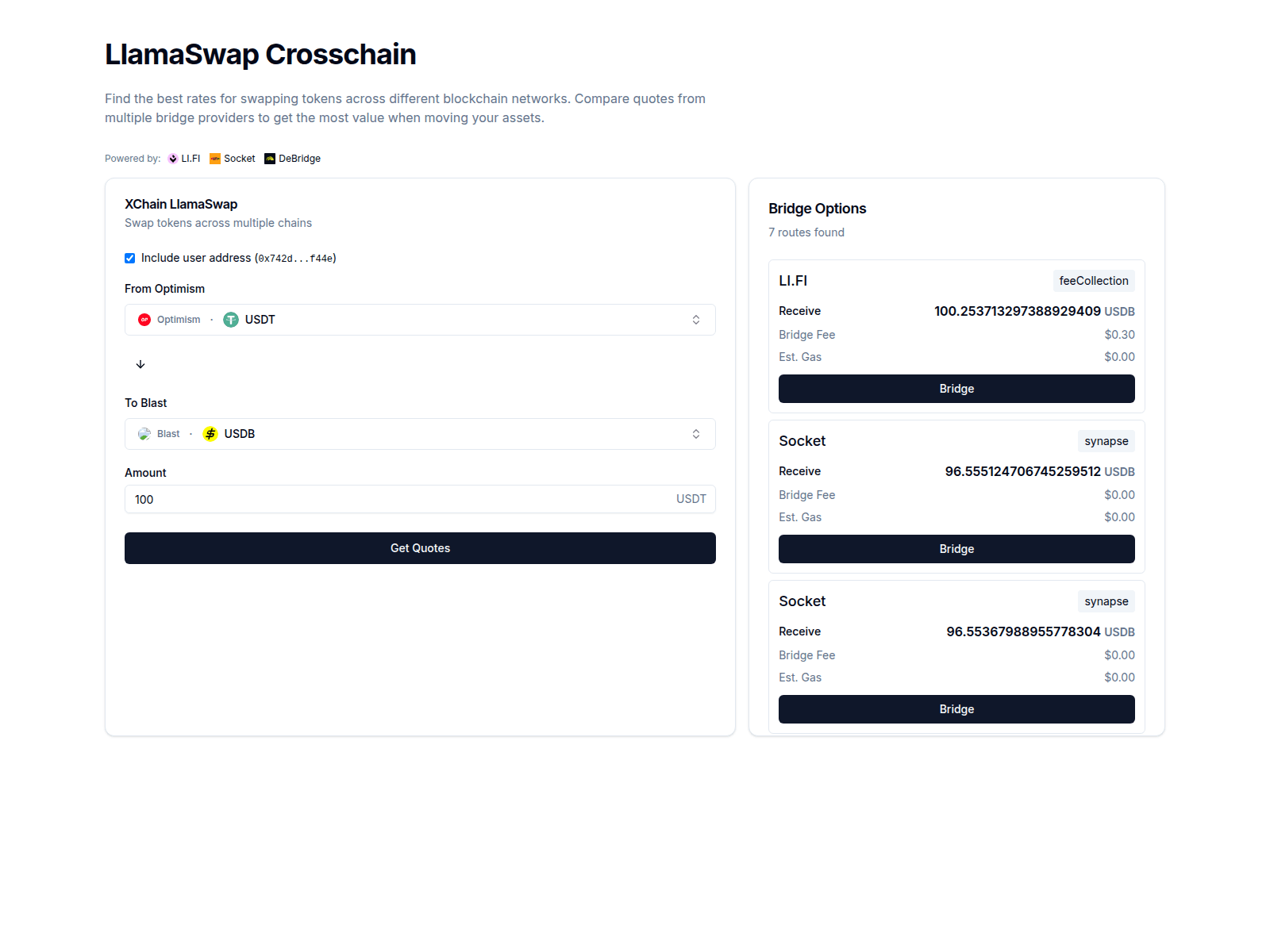
Task: Click the Blast chain icon
Action: point(144,434)
